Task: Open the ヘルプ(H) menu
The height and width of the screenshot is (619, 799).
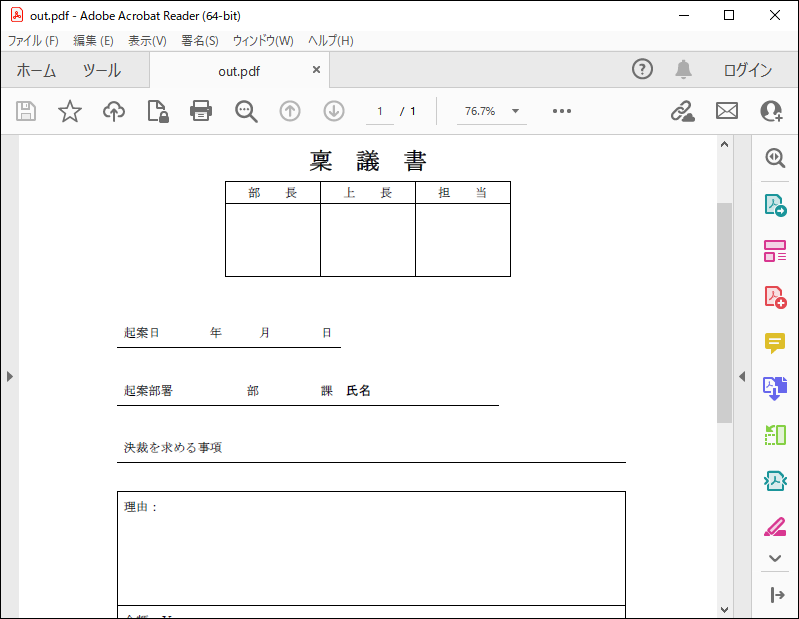Action: coord(331,41)
